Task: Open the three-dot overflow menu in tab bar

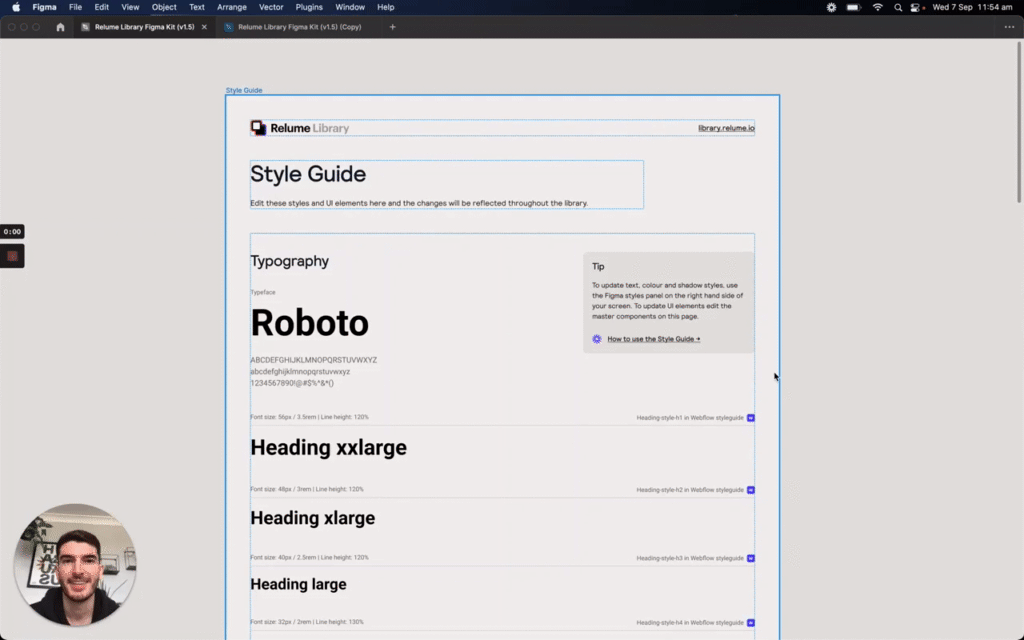Action: tap(1009, 27)
